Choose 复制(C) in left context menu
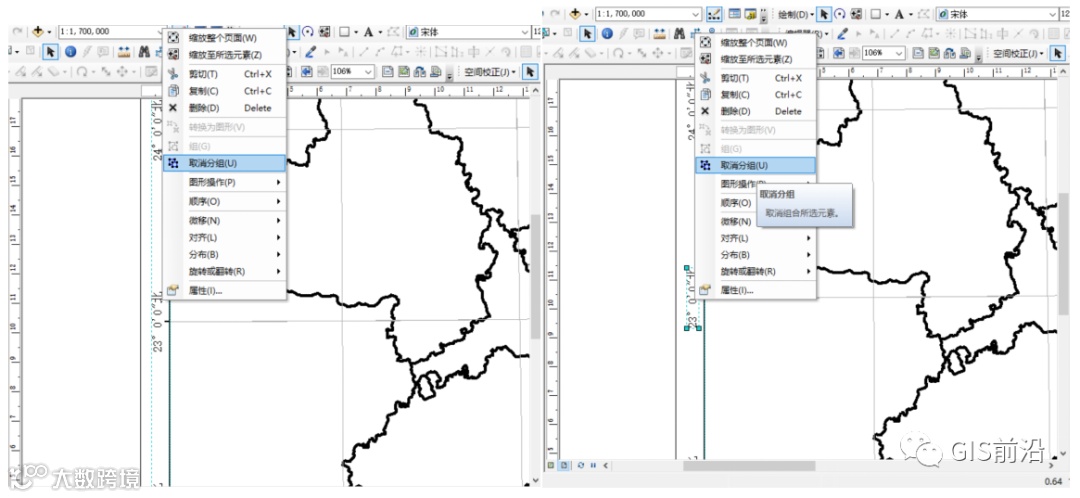The image size is (1080, 498). click(224, 91)
